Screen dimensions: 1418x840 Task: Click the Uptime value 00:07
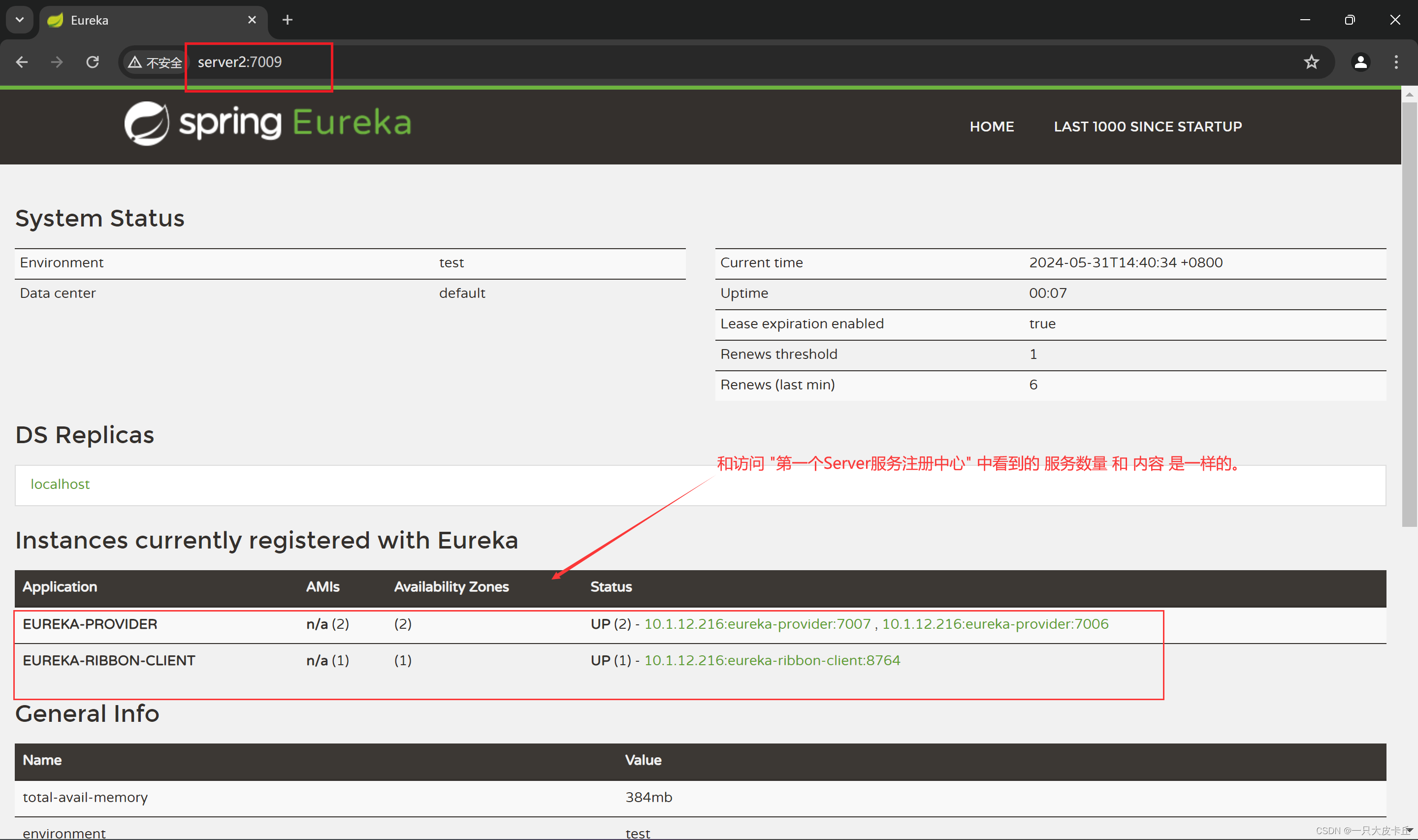[x=1047, y=293]
